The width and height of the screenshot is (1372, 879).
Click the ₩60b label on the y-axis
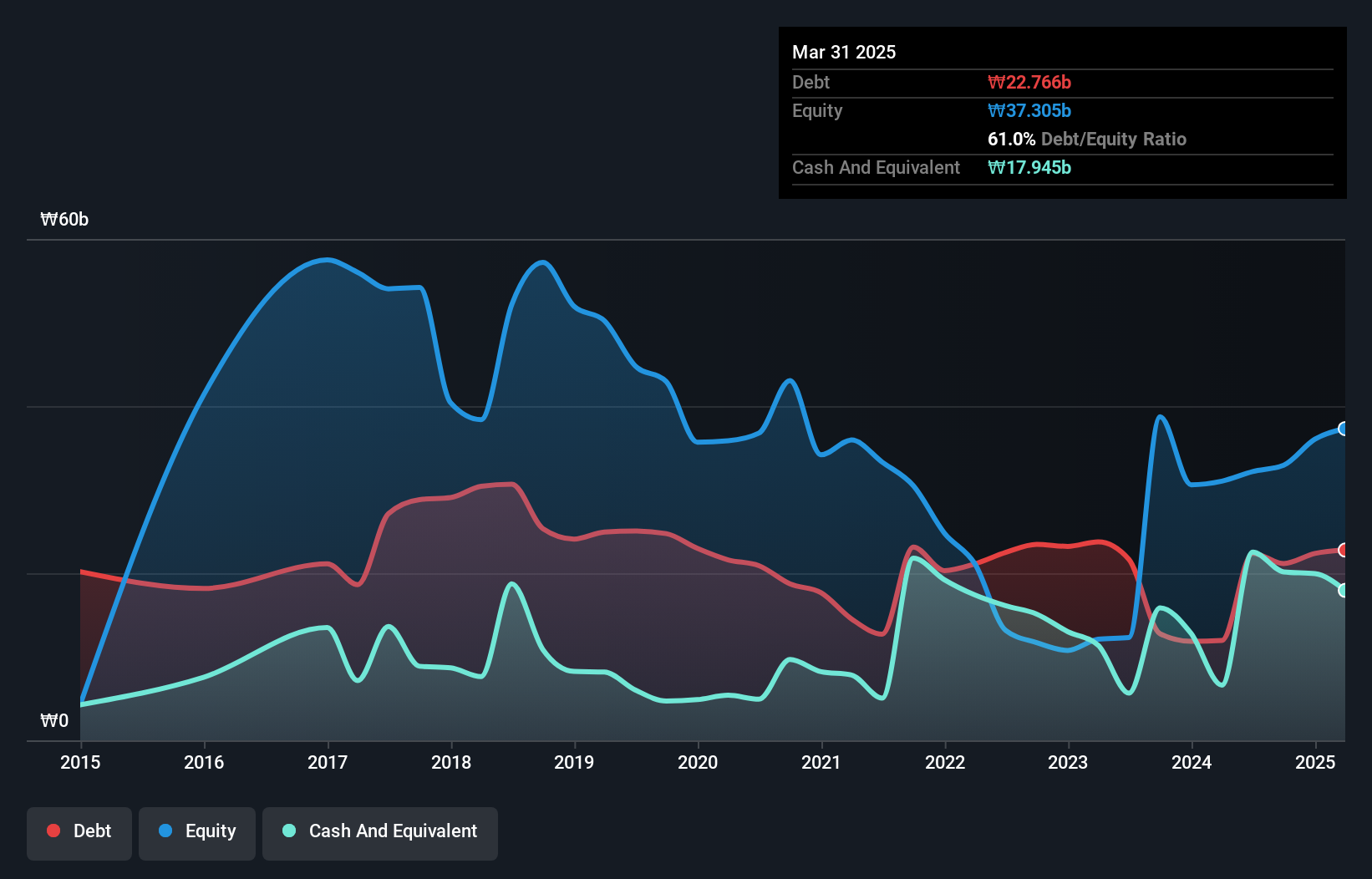[x=64, y=220]
